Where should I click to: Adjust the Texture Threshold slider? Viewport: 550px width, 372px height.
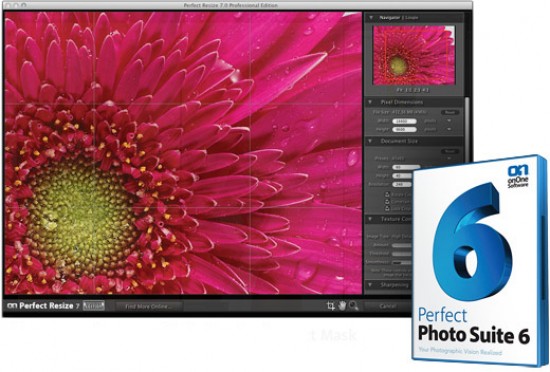point(402,253)
